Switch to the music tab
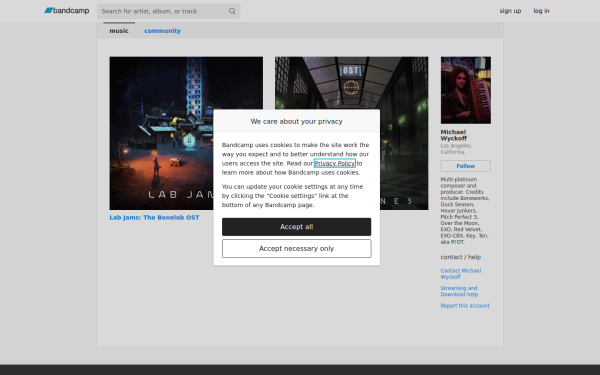The image size is (600, 375). [x=119, y=31]
